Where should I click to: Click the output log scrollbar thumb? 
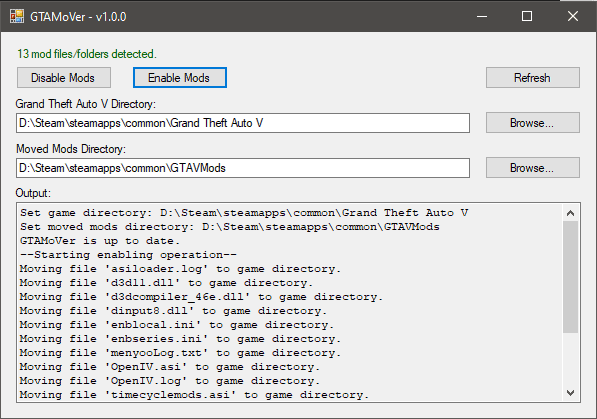570,277
